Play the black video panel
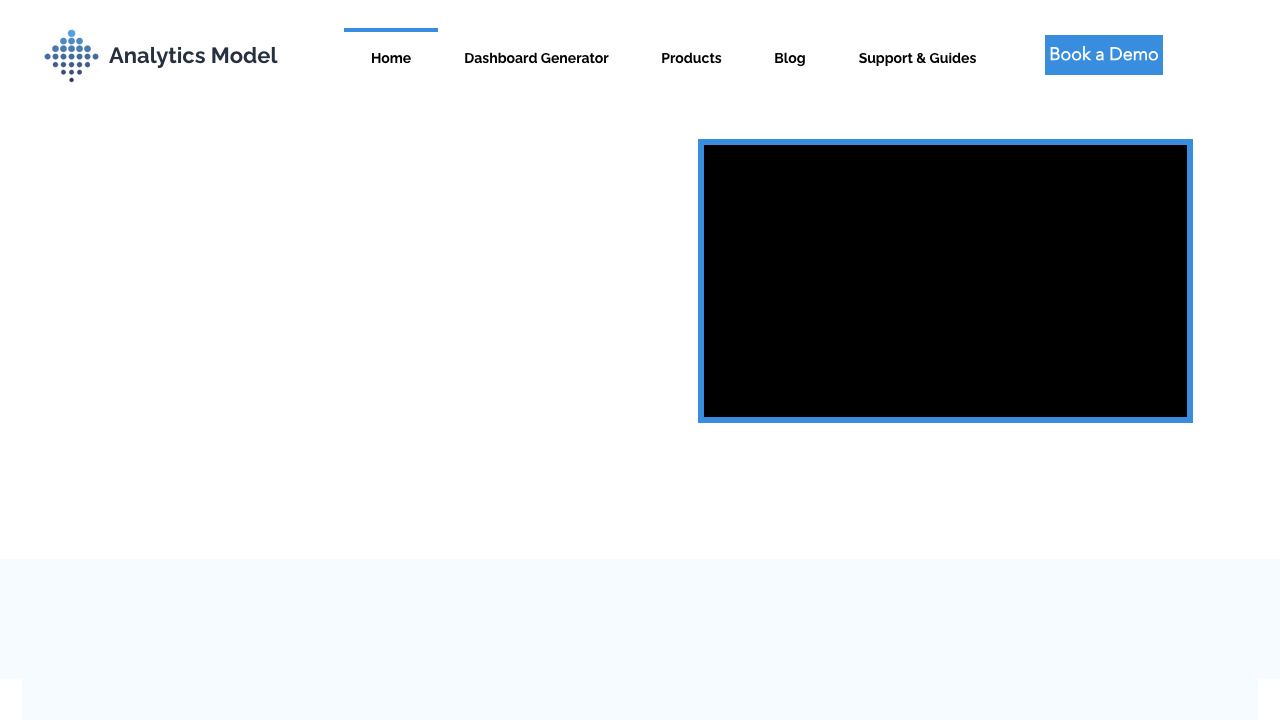This screenshot has width=1280, height=720. pos(945,281)
